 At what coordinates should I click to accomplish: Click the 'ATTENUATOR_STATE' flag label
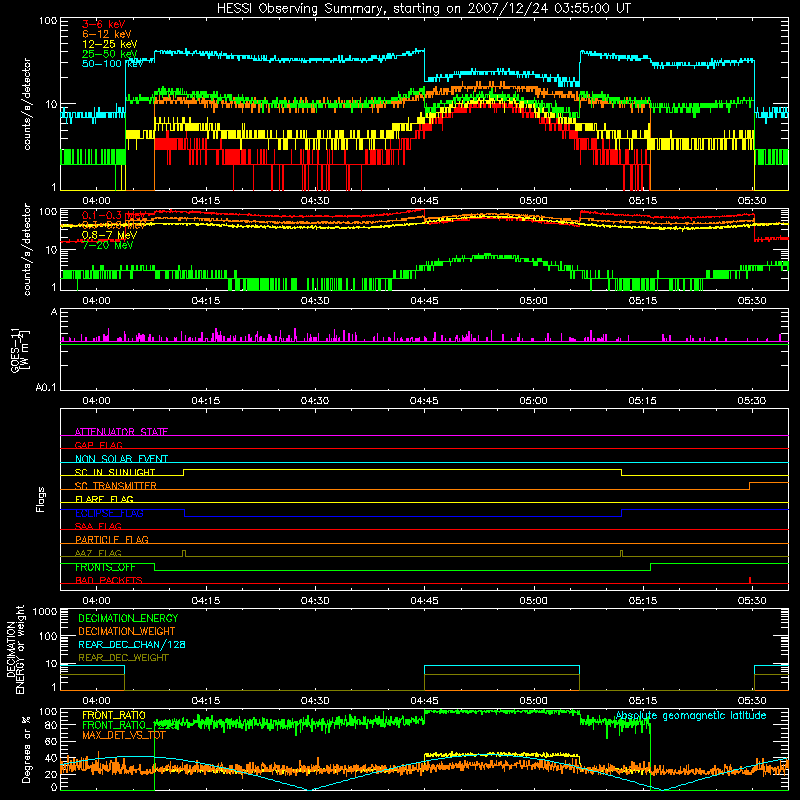pos(121,432)
